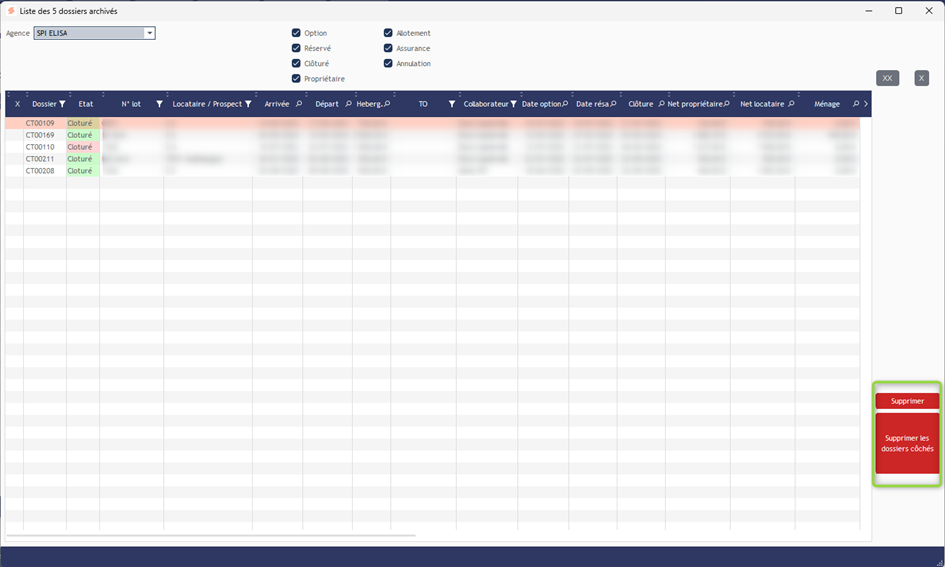Open the N° lot column filter icon

coord(159,104)
